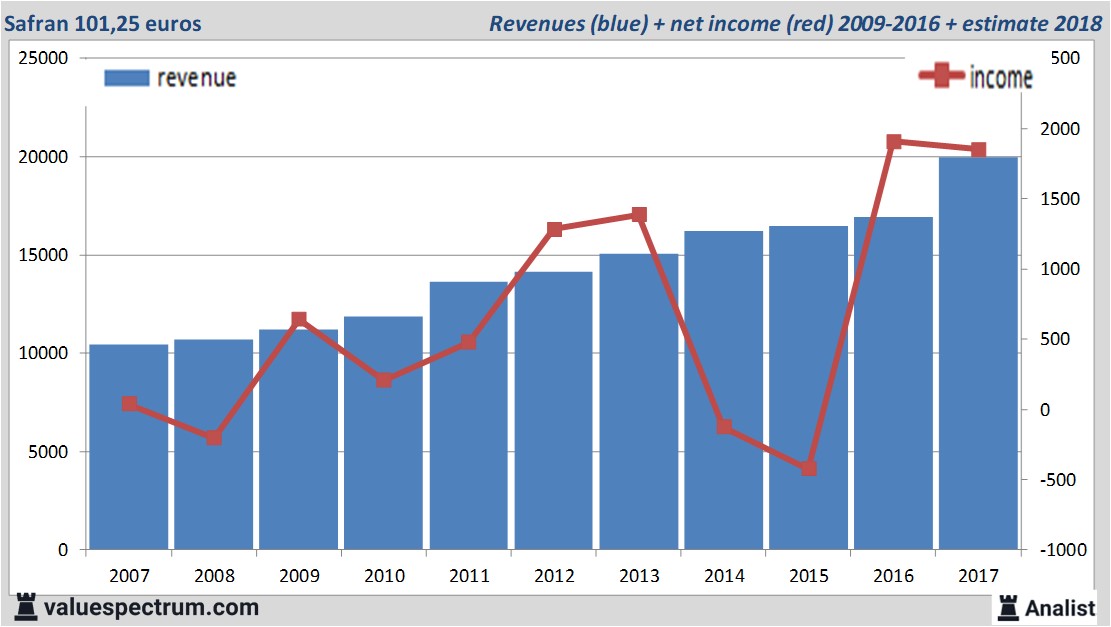The image size is (1111, 627).
Task: Select the blue revenue legend swatch
Action: click(x=127, y=78)
